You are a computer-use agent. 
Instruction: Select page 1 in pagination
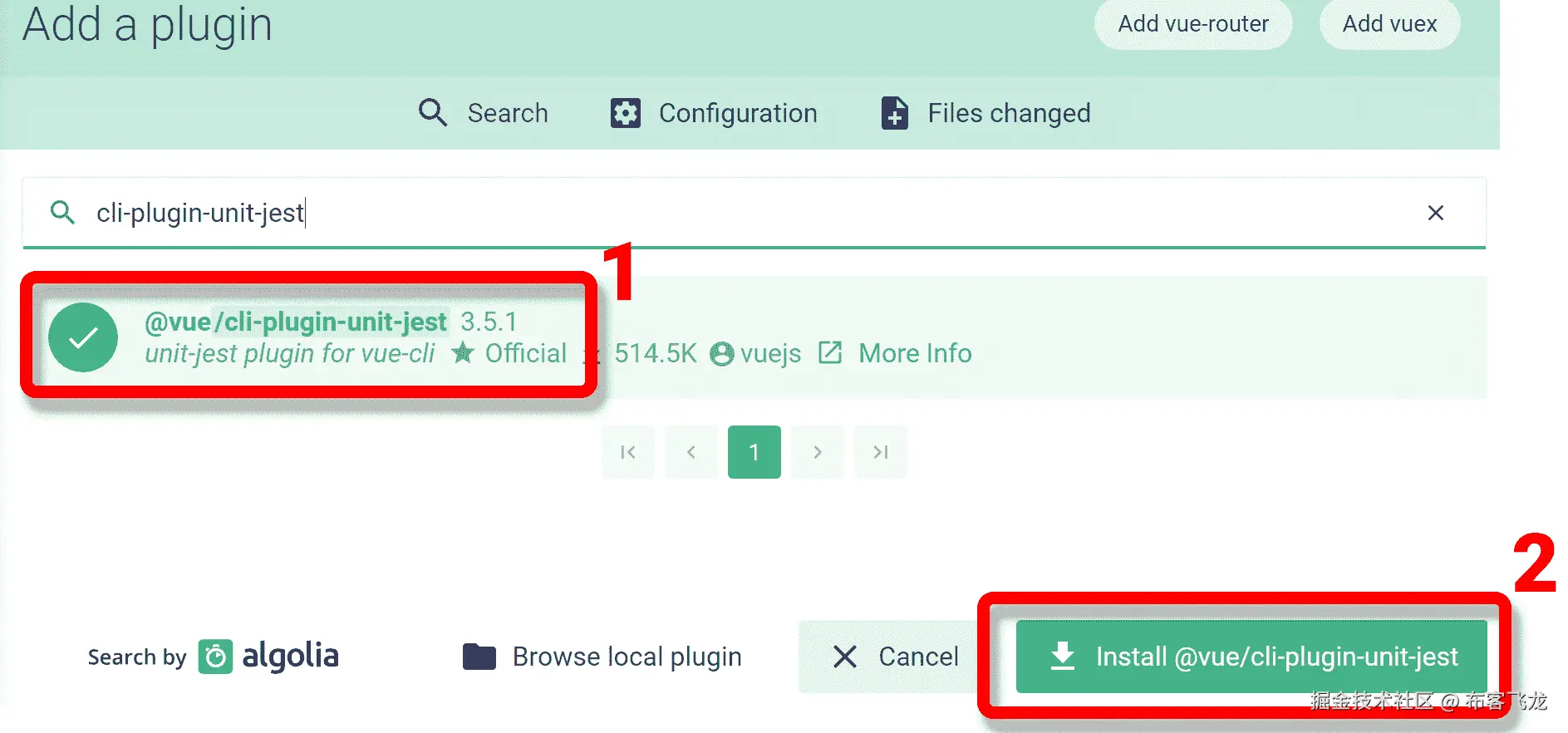click(x=755, y=452)
